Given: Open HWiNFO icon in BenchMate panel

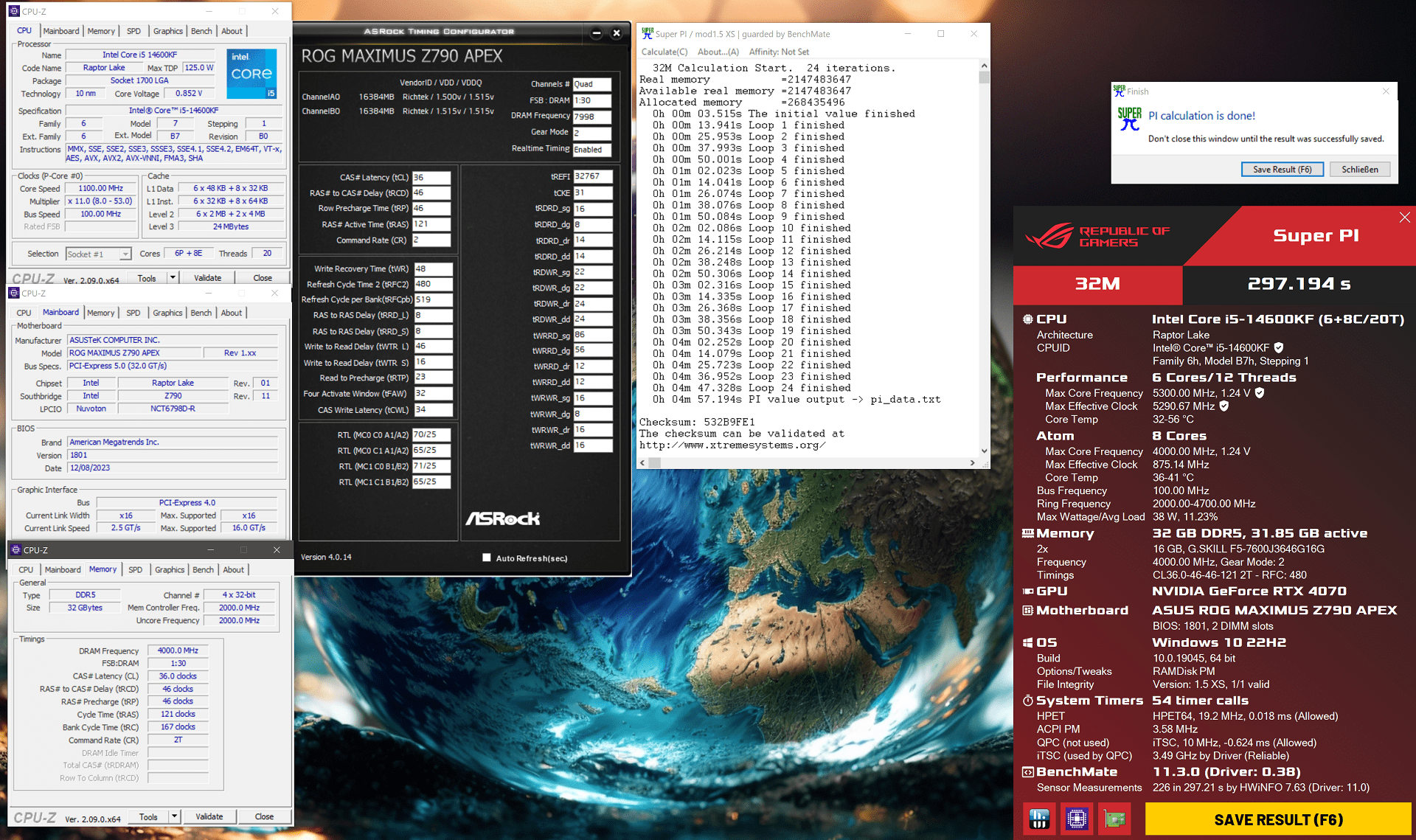Looking at the screenshot, I should [x=1039, y=819].
